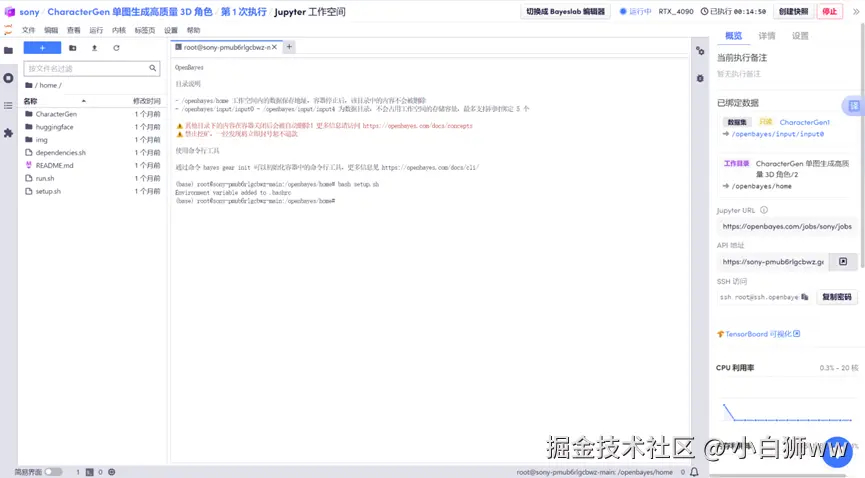Screen dimensions: 865x478
Task: Open the debugger bug icon on the right sidebar
Action: [700, 78]
